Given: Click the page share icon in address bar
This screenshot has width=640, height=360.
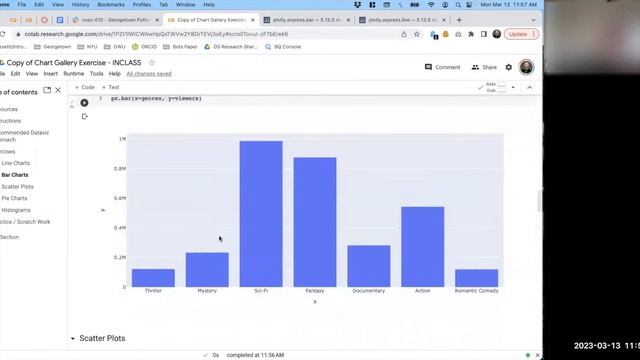Looking at the screenshot, I should click(404, 34).
